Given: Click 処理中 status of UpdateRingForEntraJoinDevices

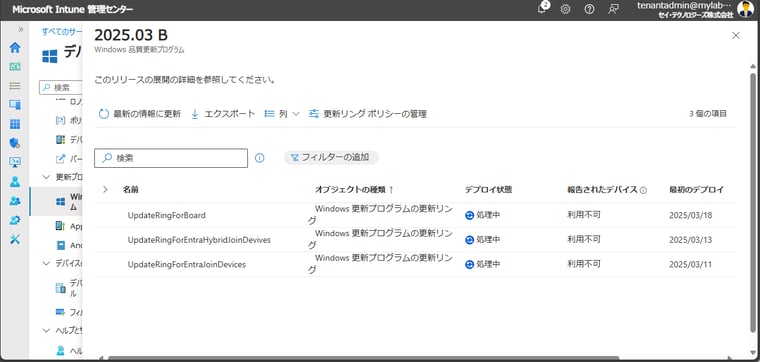Looking at the screenshot, I should coord(482,265).
